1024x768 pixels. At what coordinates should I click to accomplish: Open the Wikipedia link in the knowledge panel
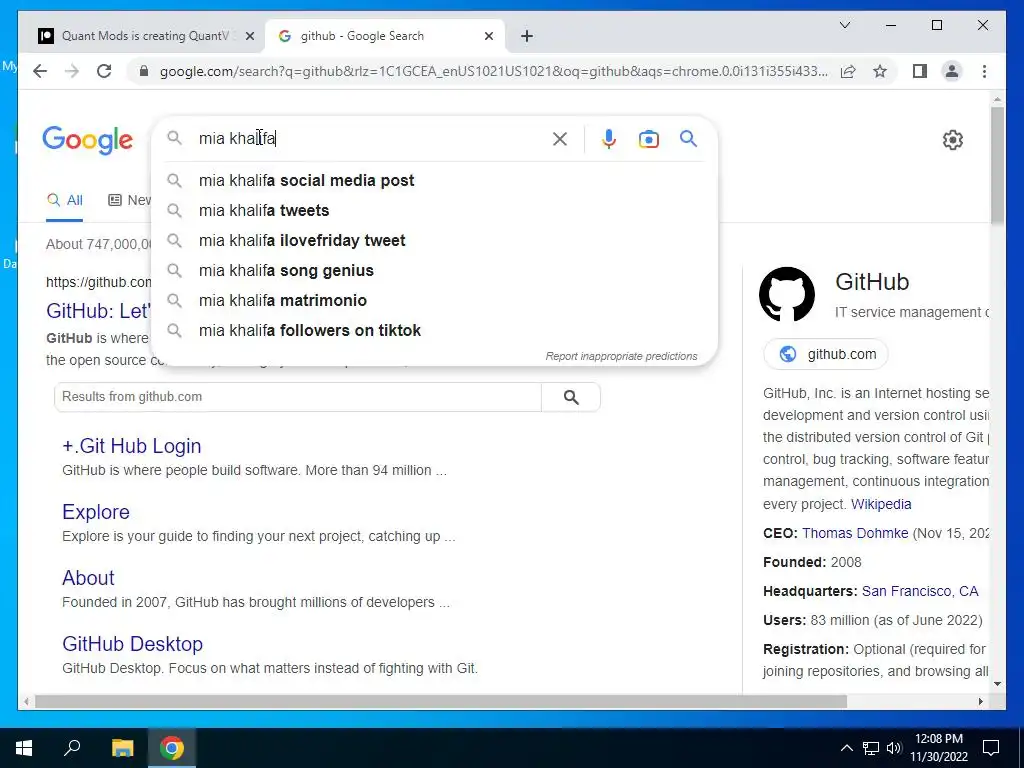tap(881, 504)
